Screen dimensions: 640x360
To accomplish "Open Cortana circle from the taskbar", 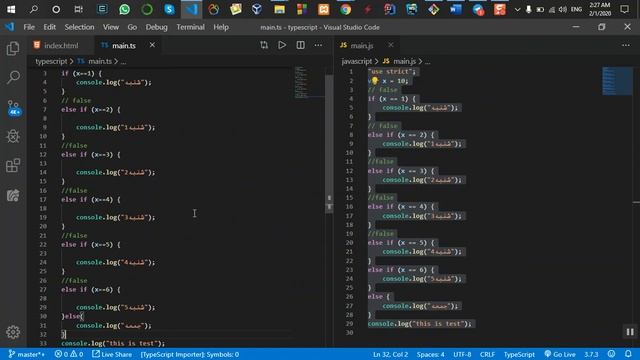I will click(x=56, y=9).
